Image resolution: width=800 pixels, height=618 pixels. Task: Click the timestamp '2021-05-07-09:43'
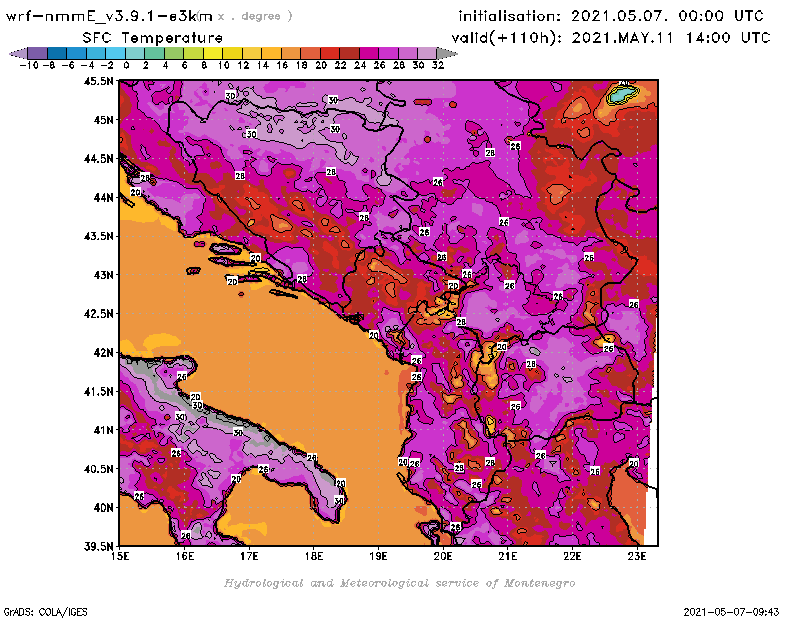coord(731,612)
